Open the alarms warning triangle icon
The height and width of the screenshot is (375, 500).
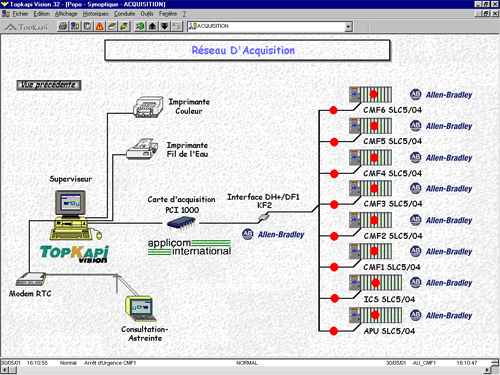point(99,26)
